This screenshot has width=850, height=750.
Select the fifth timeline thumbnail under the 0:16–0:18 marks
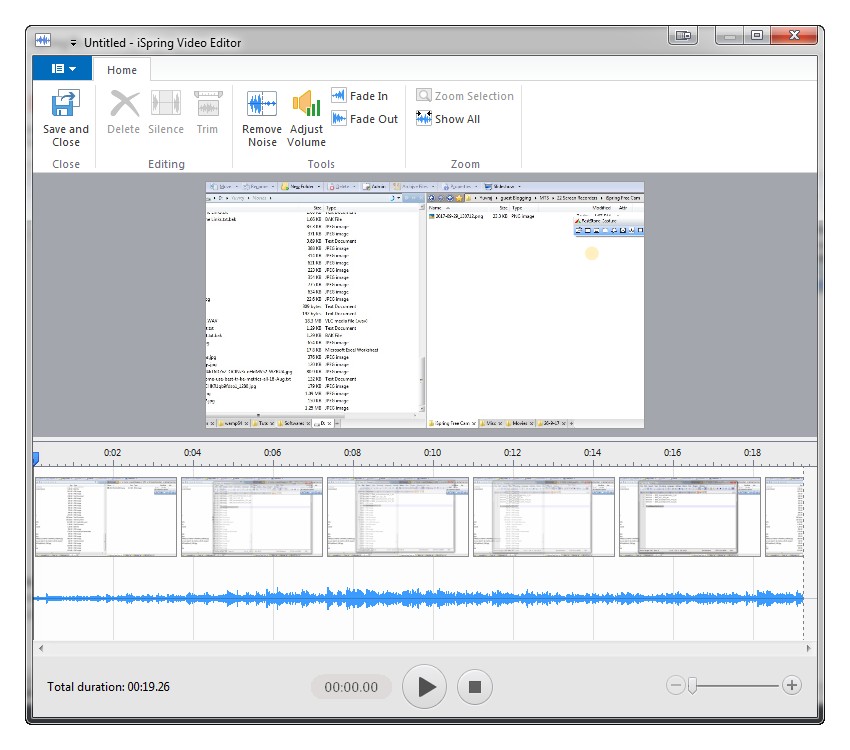690,517
